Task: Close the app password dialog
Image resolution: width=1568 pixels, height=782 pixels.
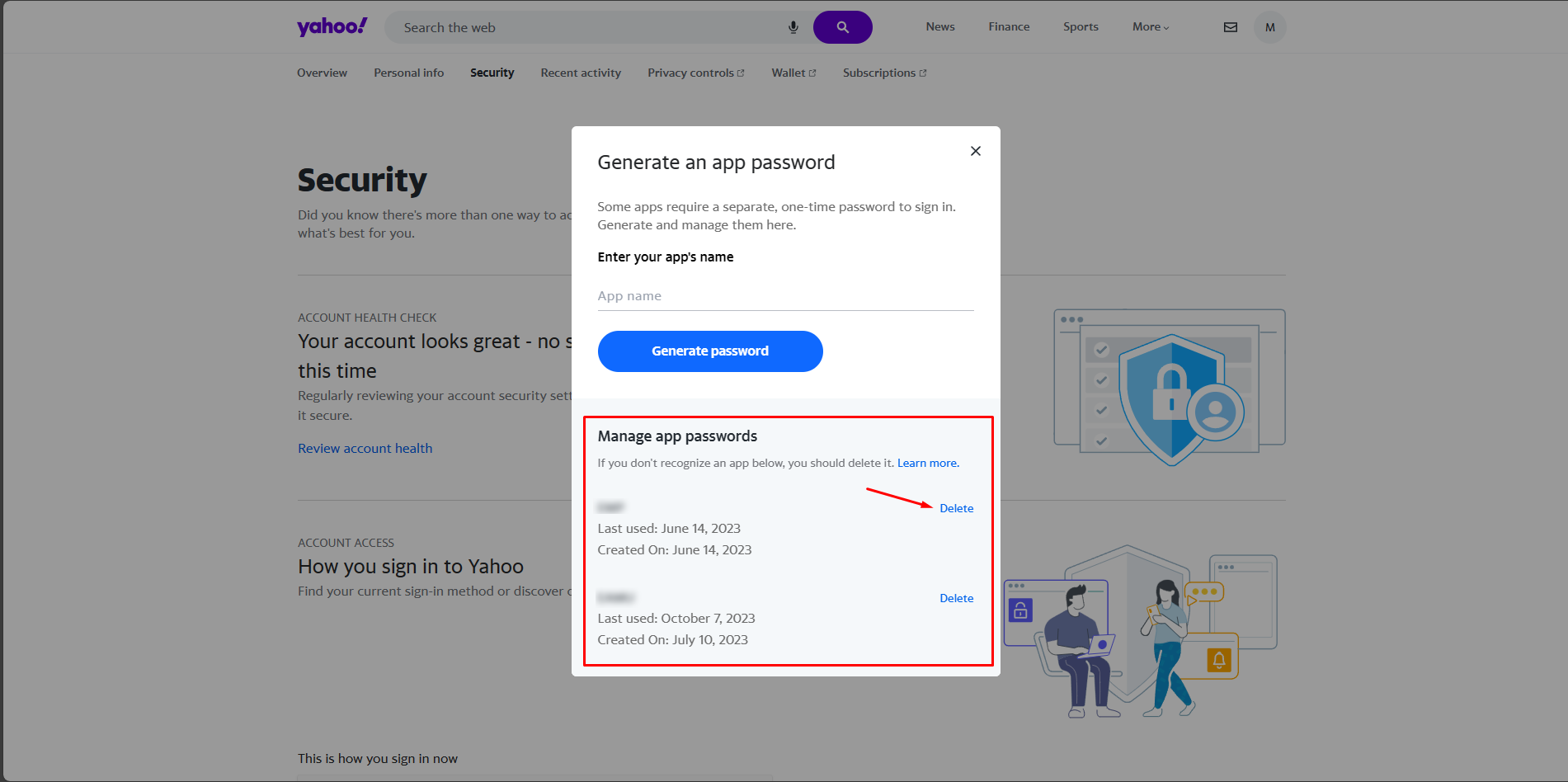Action: [x=976, y=151]
